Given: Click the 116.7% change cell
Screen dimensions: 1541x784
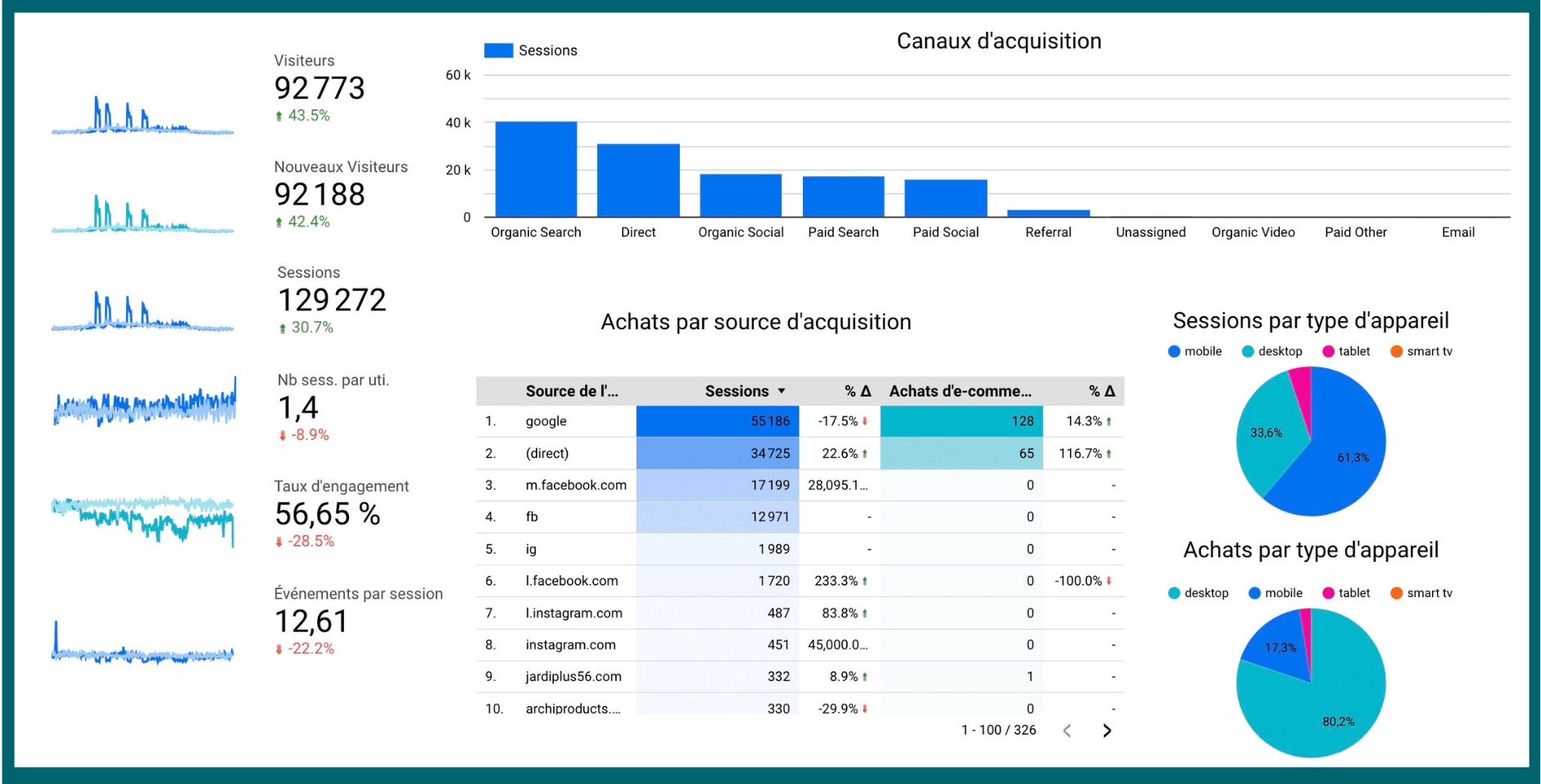Looking at the screenshot, I should pyautogui.click(x=1085, y=453).
